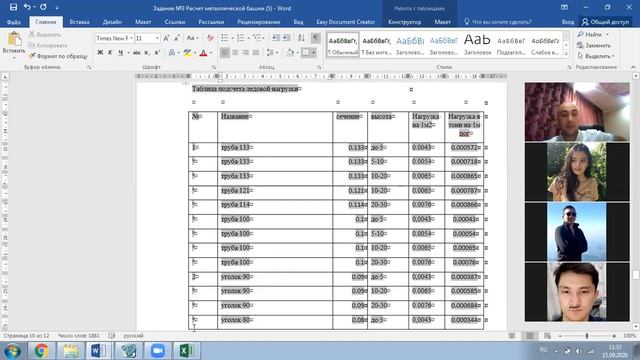Select the Подзаголовок style
Image resolution: width=640 pixels, height=360 pixels.
[x=511, y=44]
